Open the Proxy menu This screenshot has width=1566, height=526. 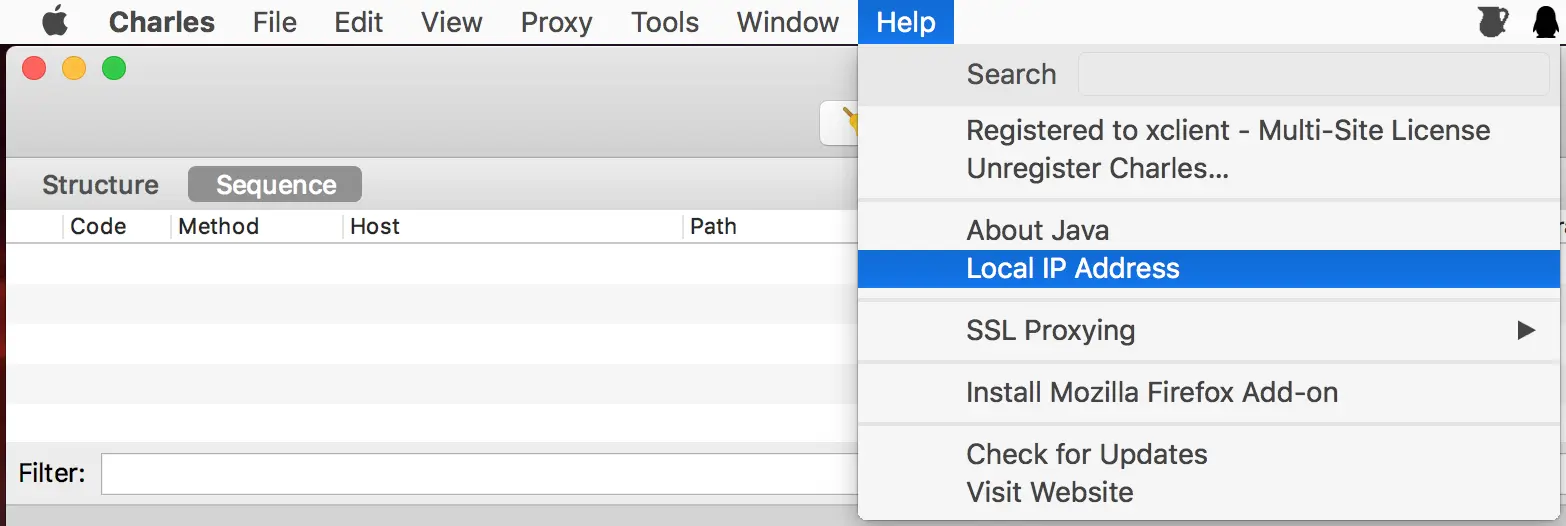tap(556, 22)
